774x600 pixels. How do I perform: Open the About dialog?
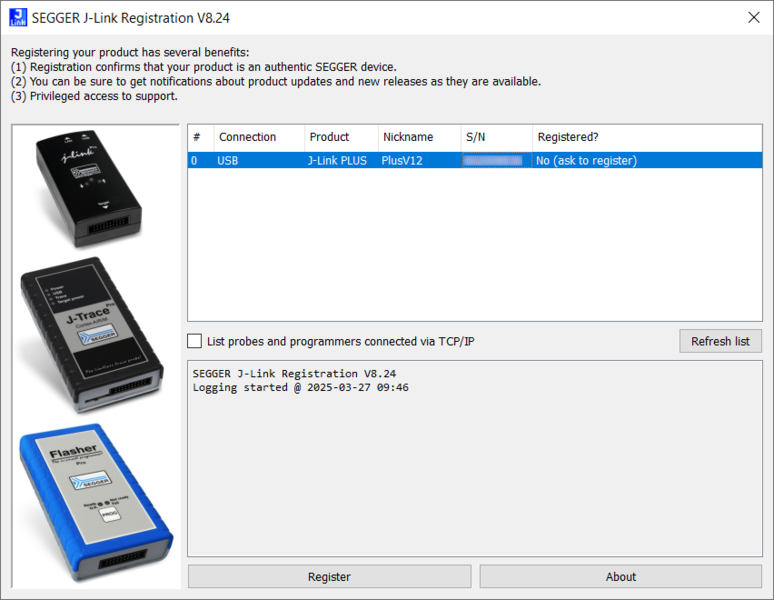(x=620, y=577)
